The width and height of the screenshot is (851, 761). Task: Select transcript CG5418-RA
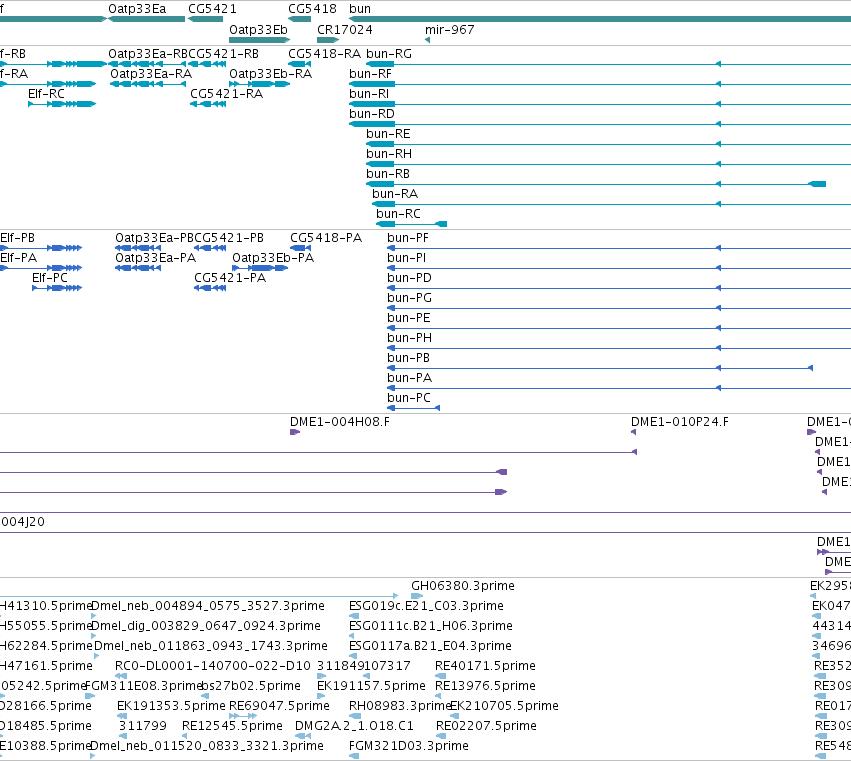(299, 64)
